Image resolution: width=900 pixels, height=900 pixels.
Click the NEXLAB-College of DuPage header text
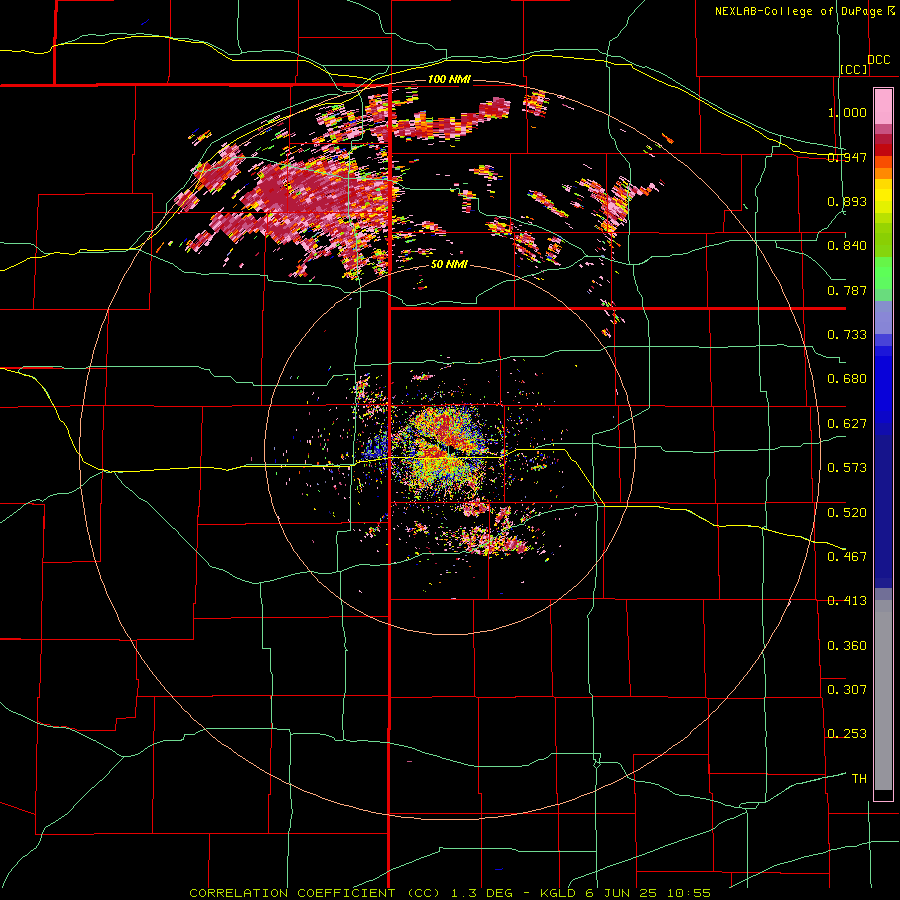pos(798,11)
